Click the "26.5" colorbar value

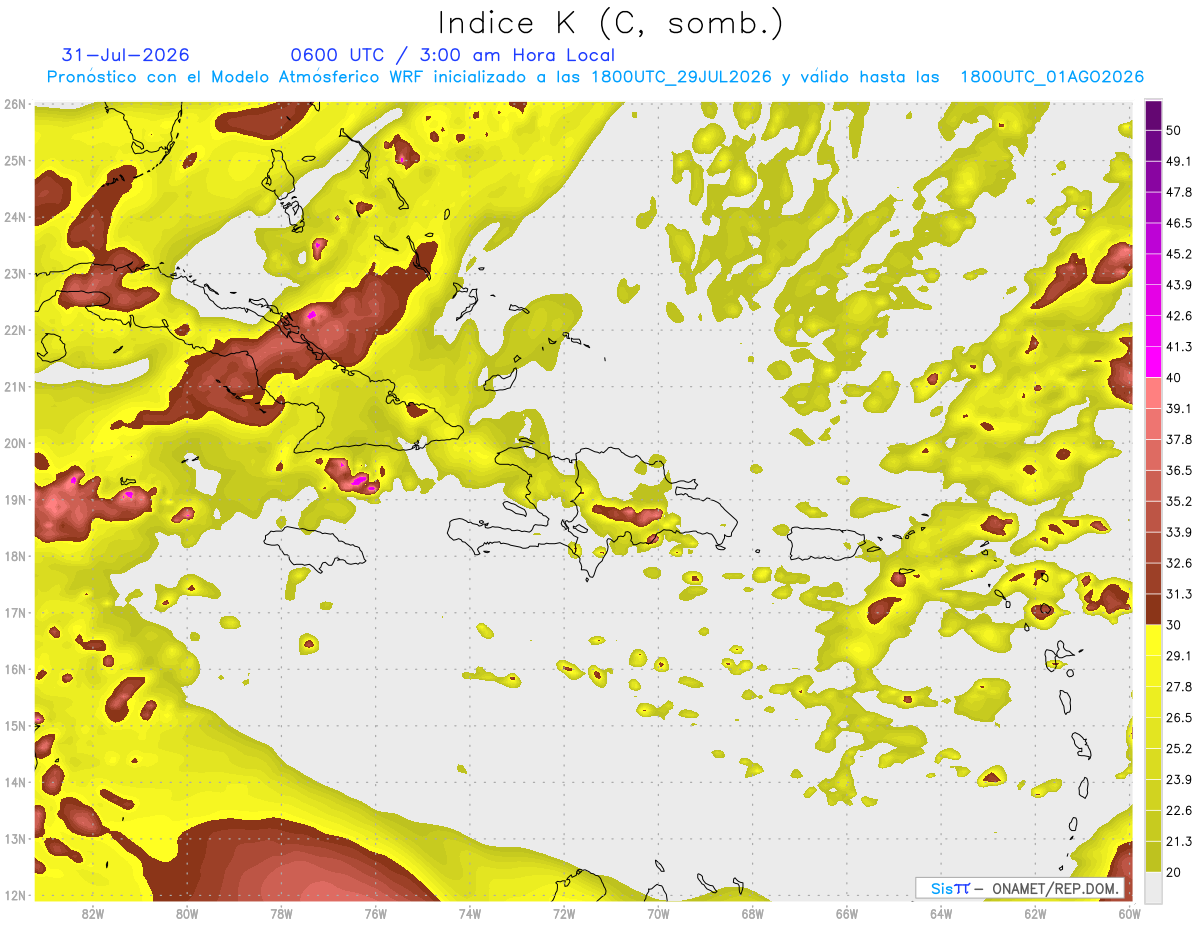[1180, 718]
